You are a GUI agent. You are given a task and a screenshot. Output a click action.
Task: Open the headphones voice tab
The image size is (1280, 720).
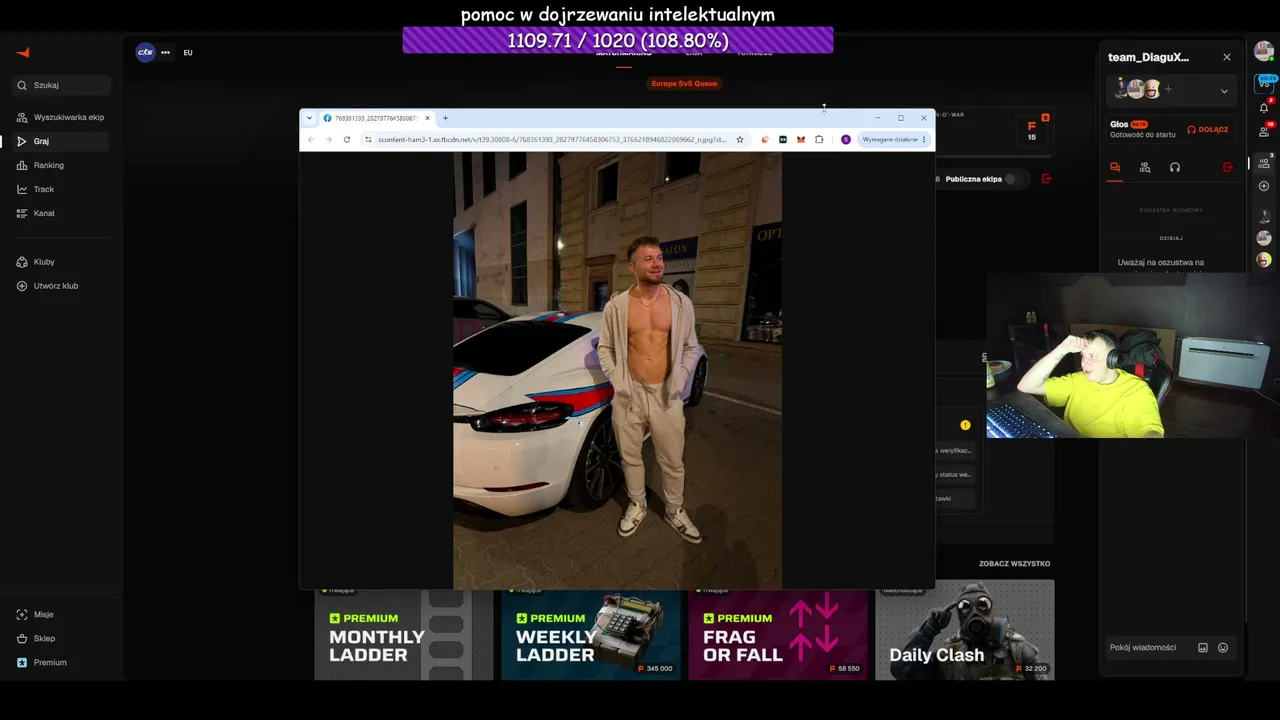point(1175,167)
